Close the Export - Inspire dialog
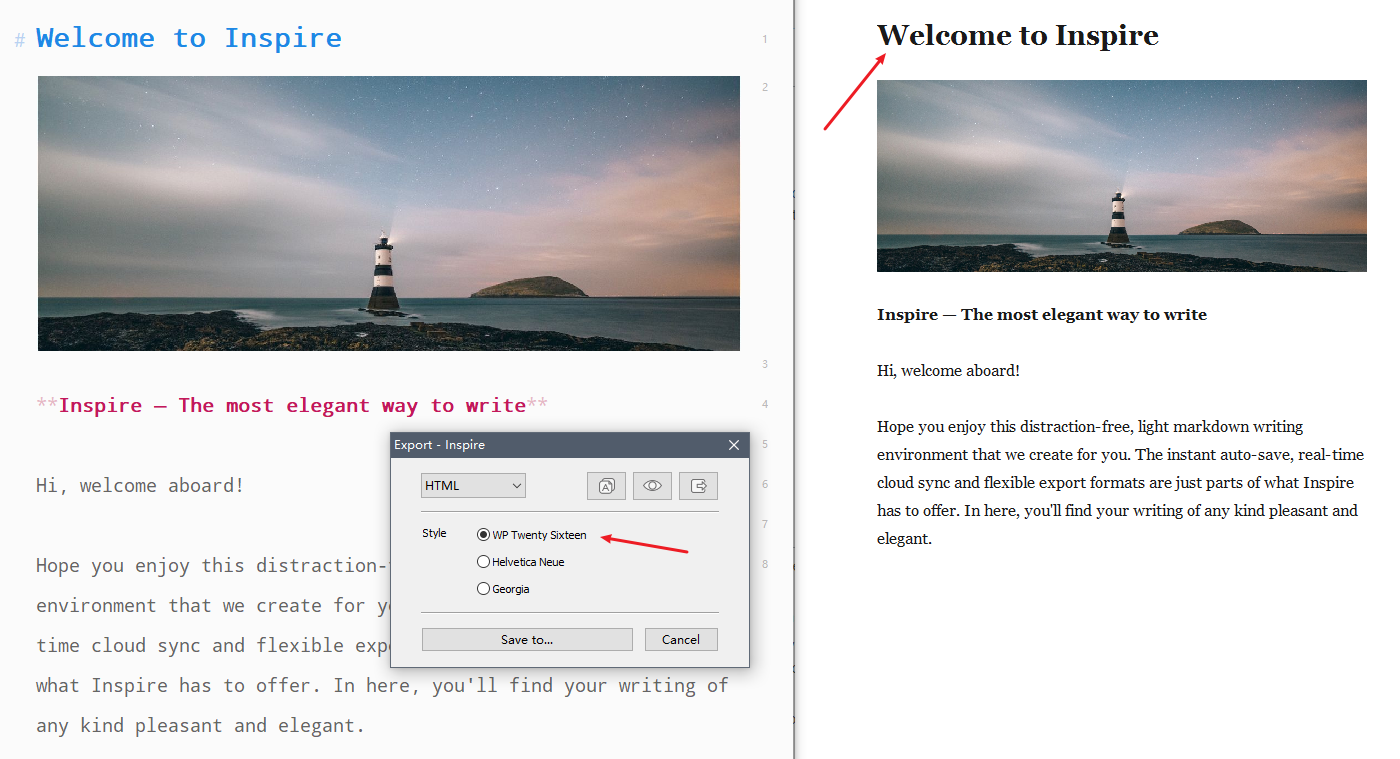The width and height of the screenshot is (1400, 759). pyautogui.click(x=734, y=445)
